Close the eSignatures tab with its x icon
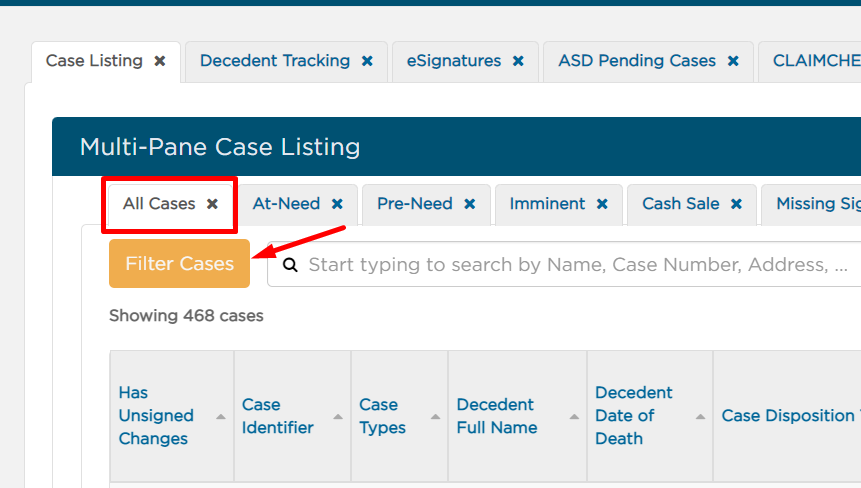Screen dimensions: 861x488 (518, 61)
